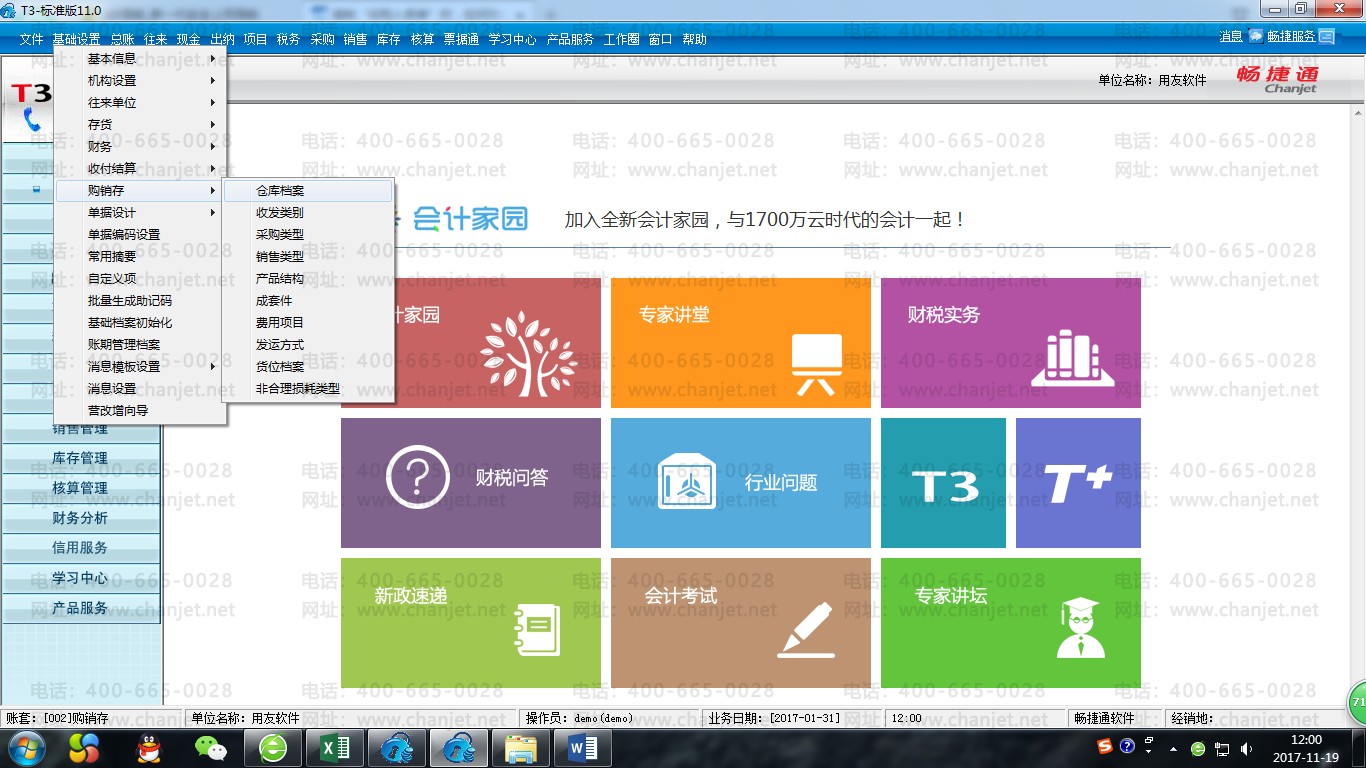Screen dimensions: 1366x768
Task: Open the 专家讲堂 presentation board icon
Action: tap(817, 363)
